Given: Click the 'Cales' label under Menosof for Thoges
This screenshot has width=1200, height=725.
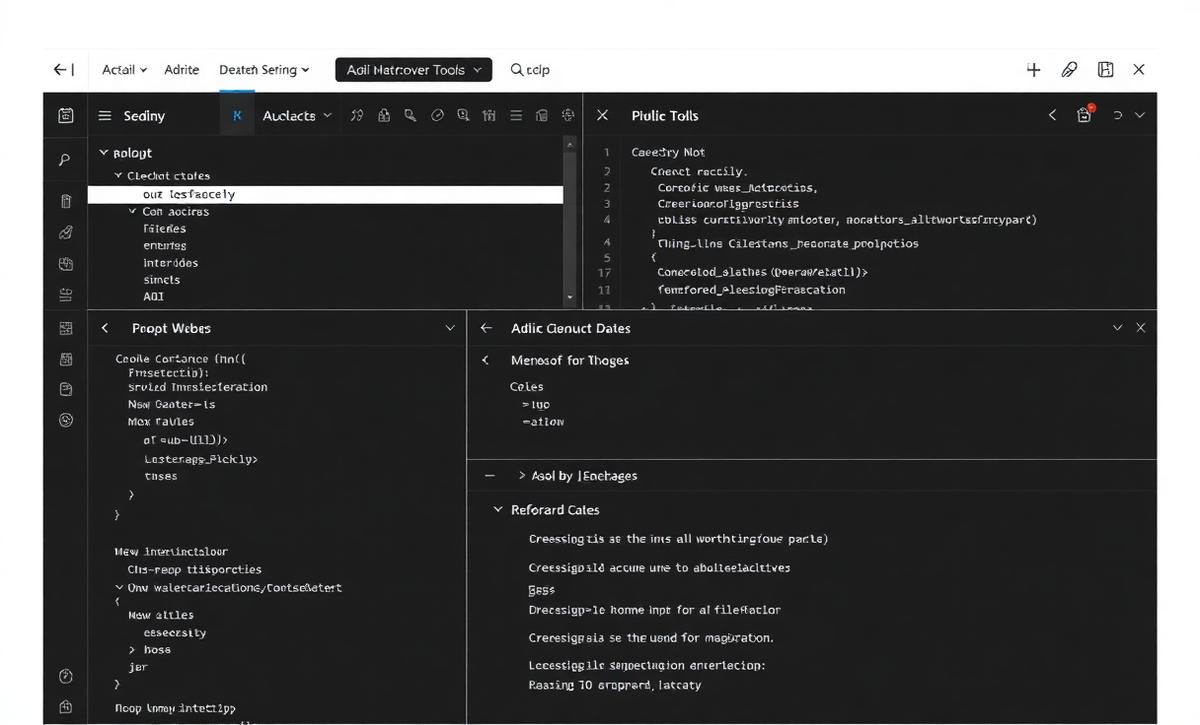Looking at the screenshot, I should click(x=526, y=387).
